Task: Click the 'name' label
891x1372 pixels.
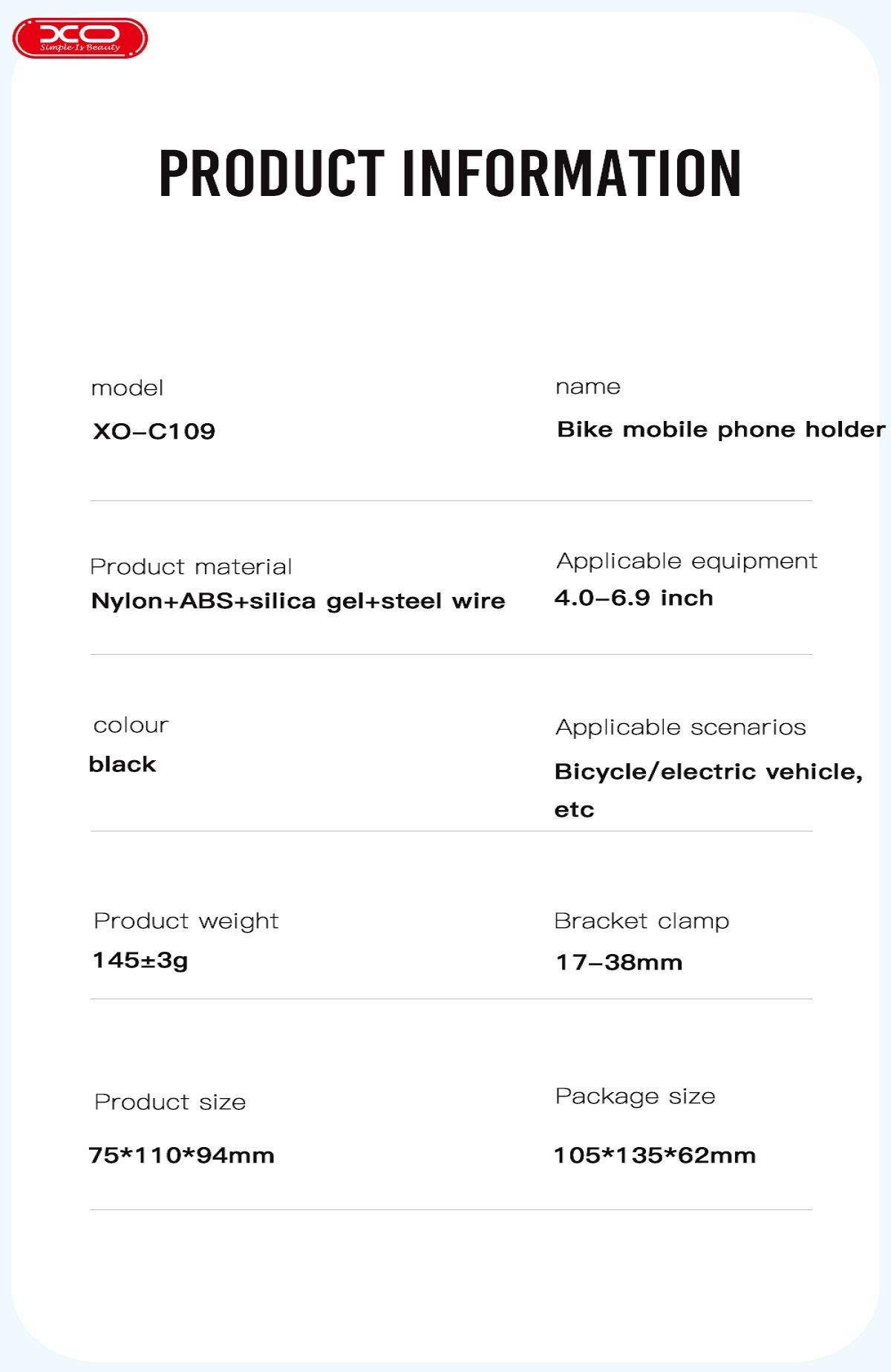Action: [587, 387]
